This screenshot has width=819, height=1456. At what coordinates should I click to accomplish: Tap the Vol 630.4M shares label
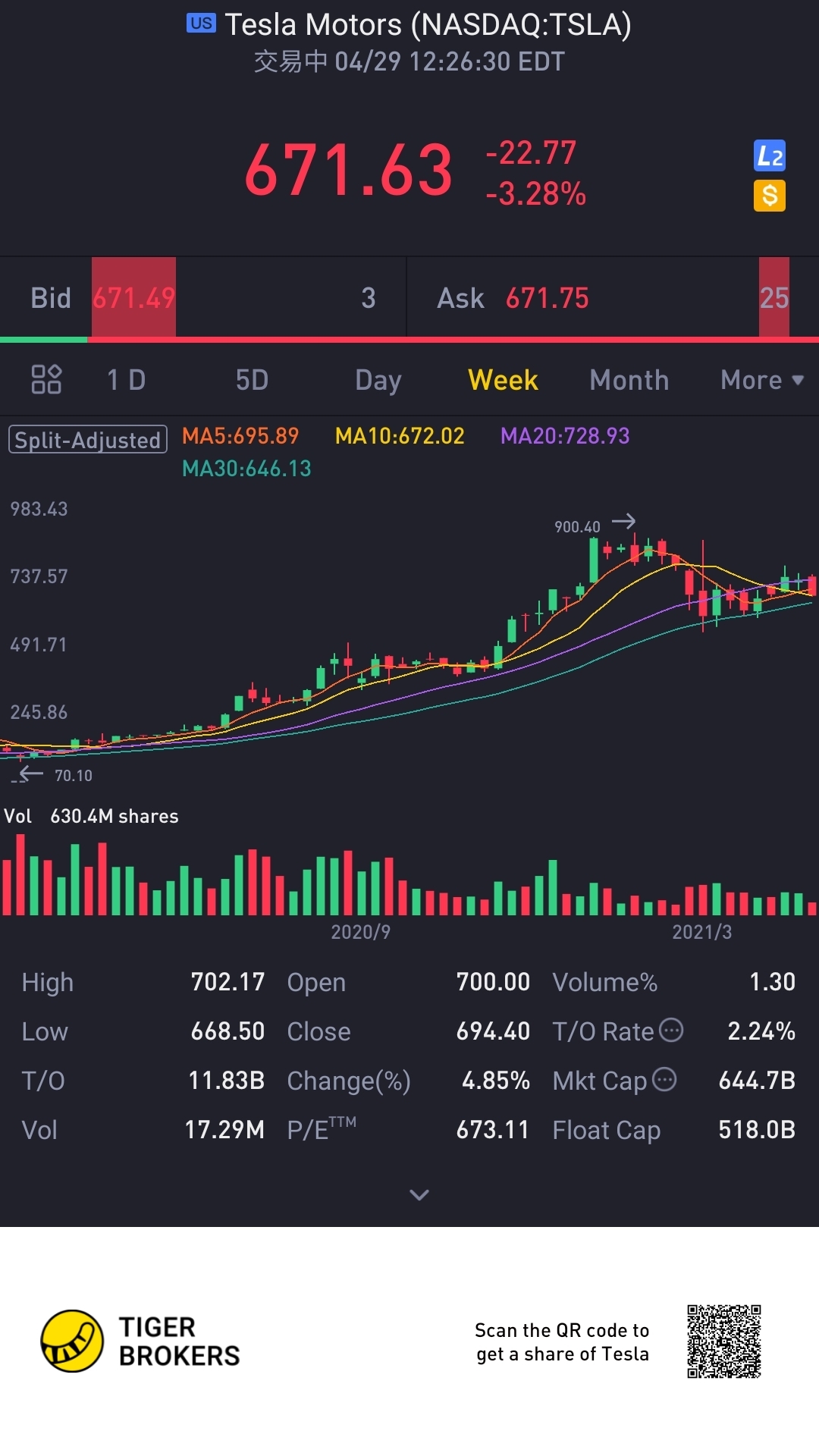click(x=91, y=816)
